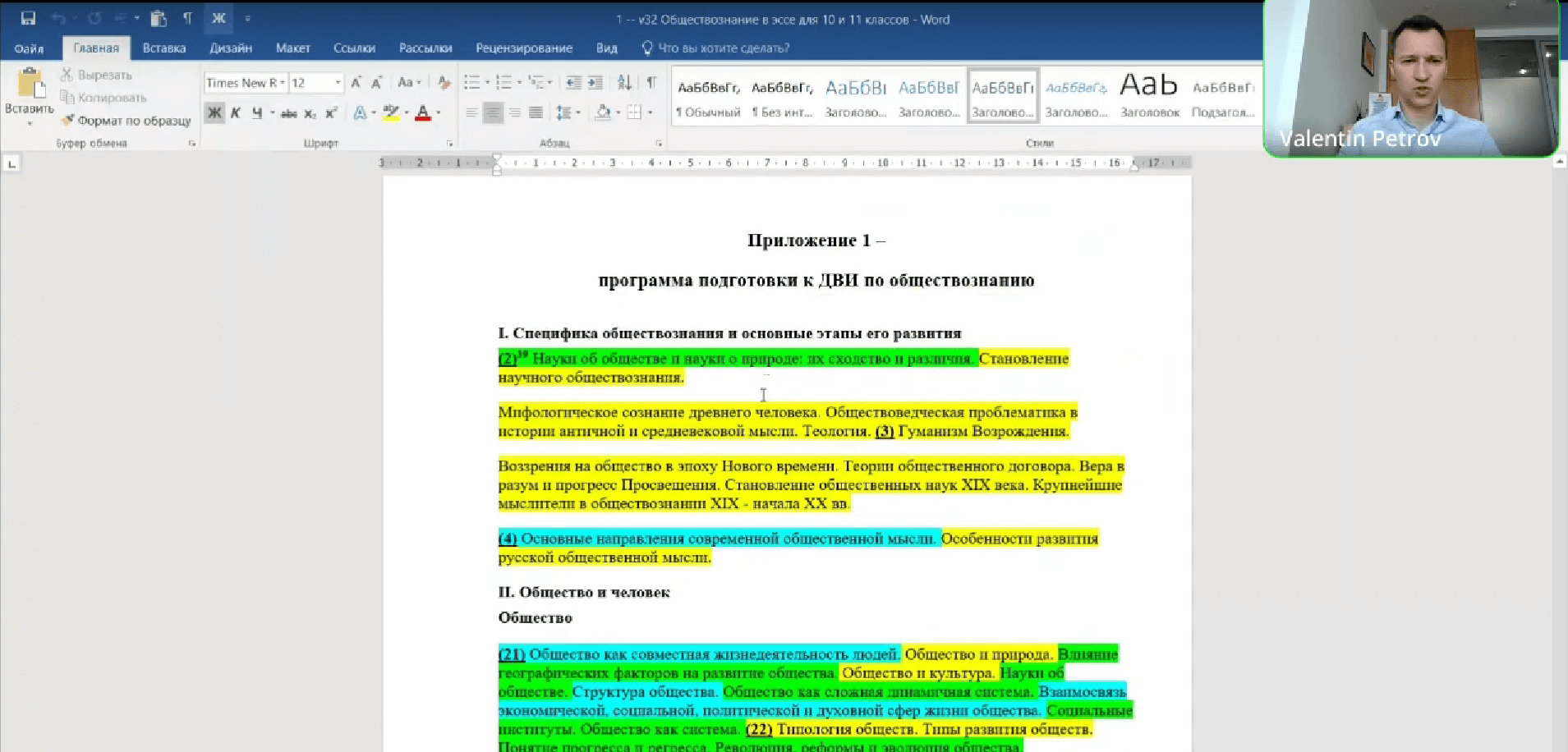Toggle italic formatting

[x=237, y=113]
